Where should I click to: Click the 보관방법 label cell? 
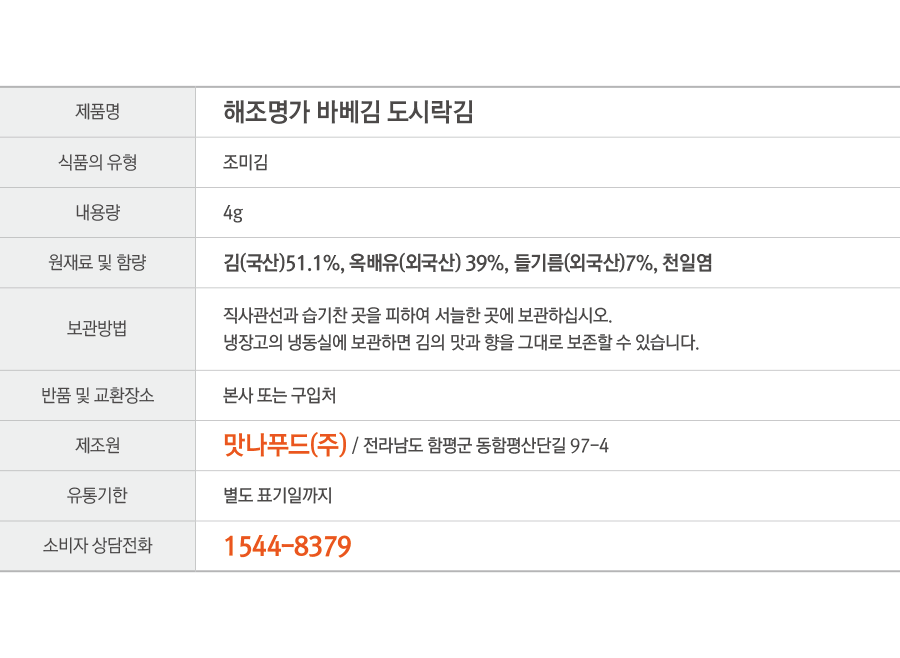[98, 329]
